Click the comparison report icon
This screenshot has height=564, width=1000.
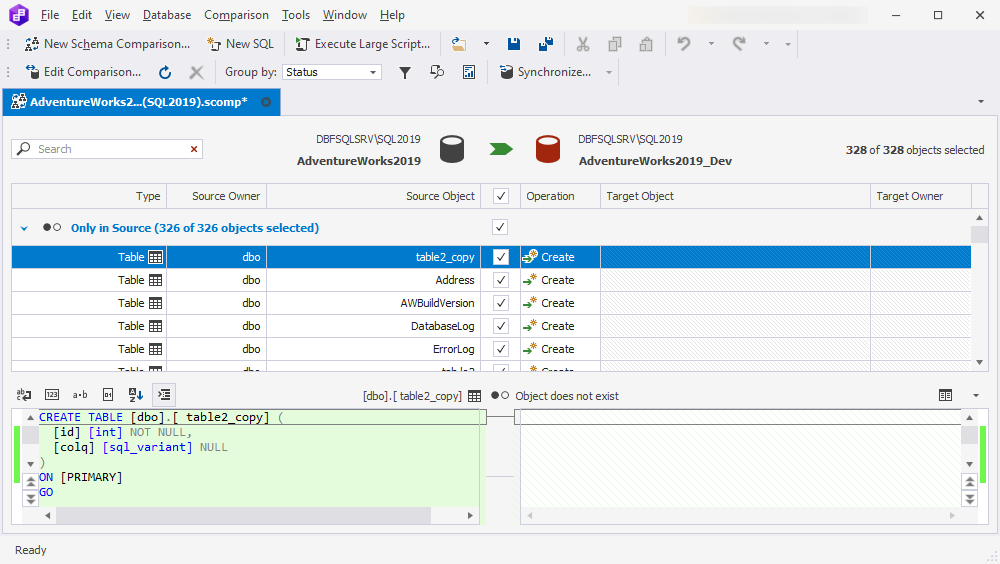click(x=469, y=72)
